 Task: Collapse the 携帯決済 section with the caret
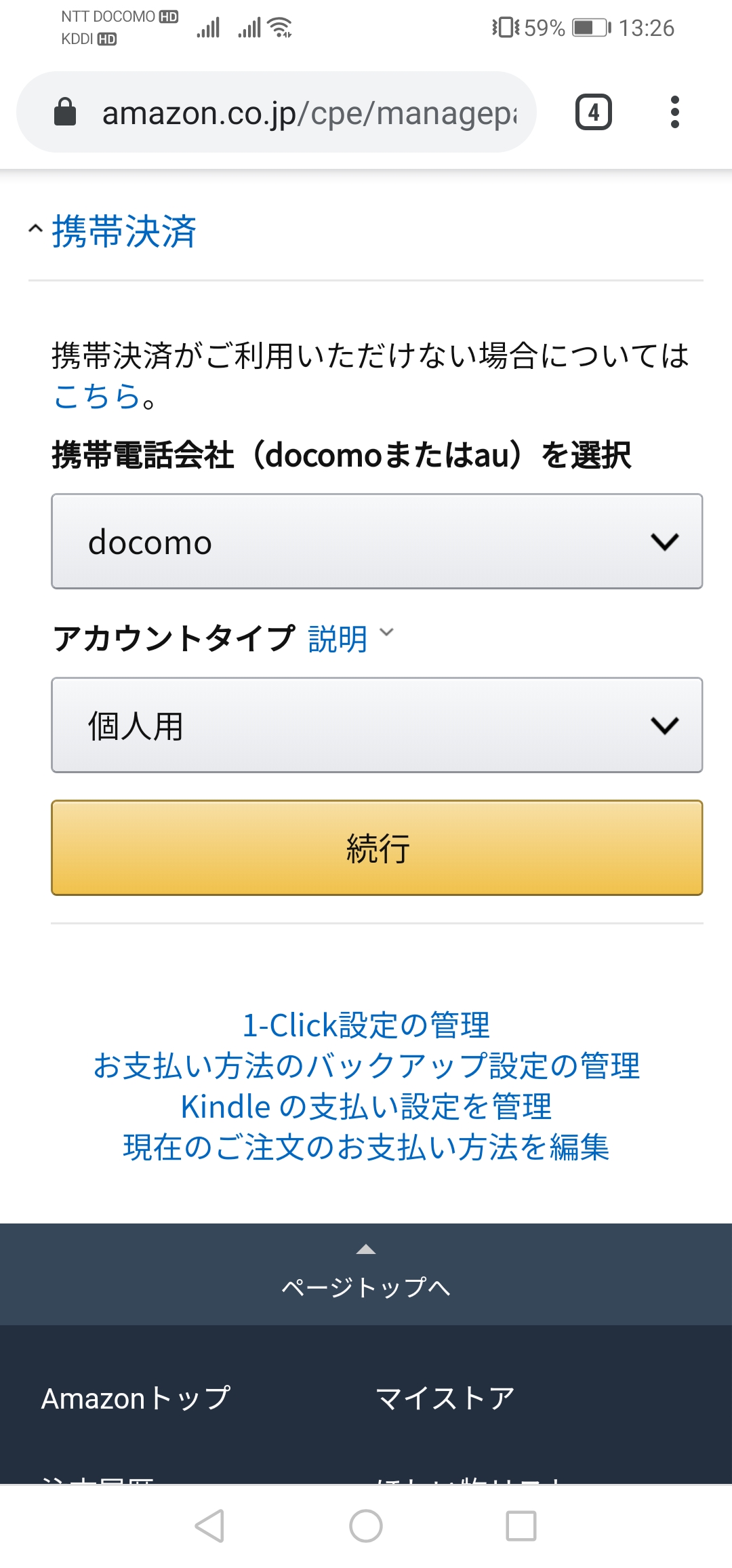pyautogui.click(x=35, y=230)
